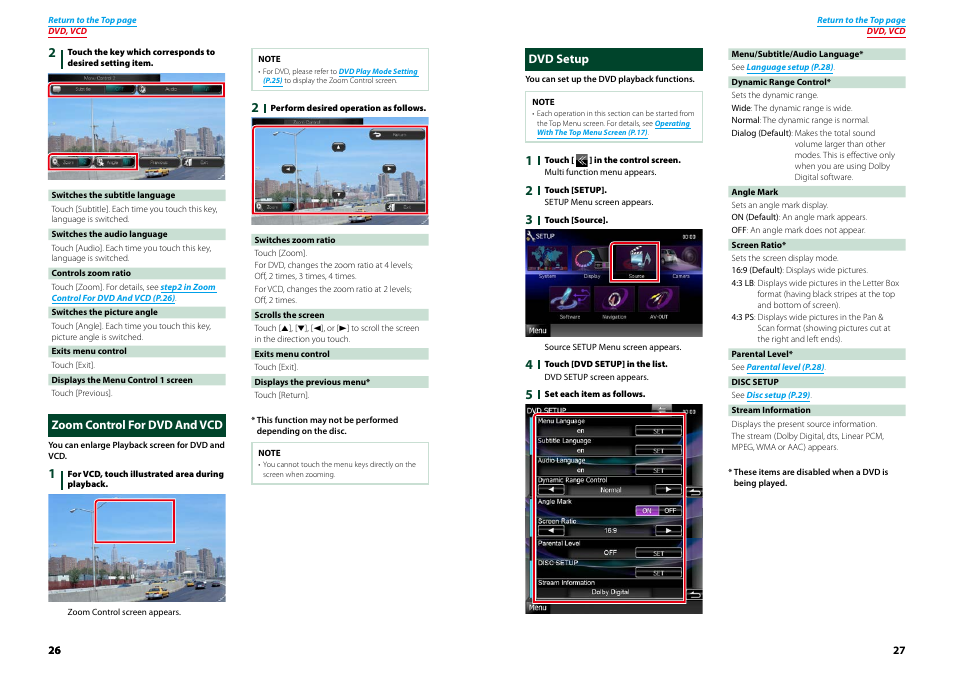This screenshot has width=954, height=677.
Task: Tap back arrow beside Dynamic Range Control
Action: (694, 492)
